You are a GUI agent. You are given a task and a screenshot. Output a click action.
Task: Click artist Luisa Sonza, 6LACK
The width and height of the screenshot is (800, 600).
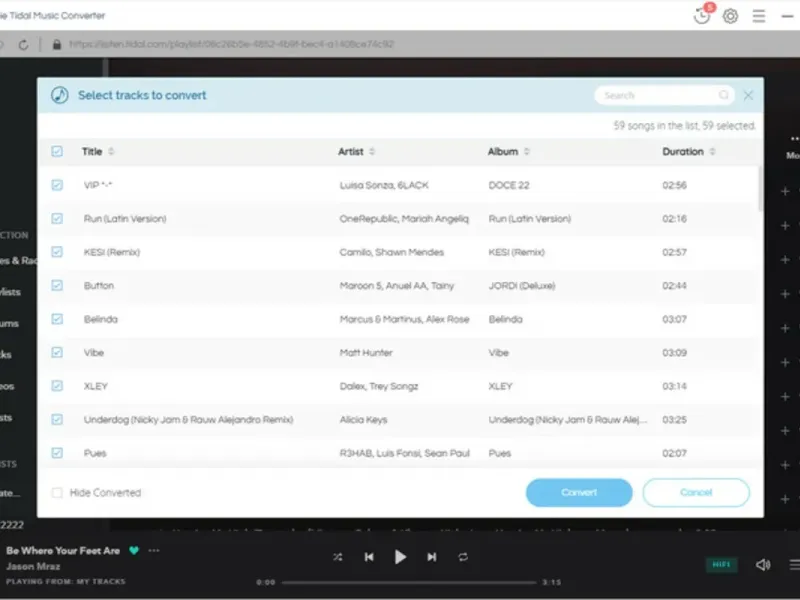pyautogui.click(x=384, y=185)
